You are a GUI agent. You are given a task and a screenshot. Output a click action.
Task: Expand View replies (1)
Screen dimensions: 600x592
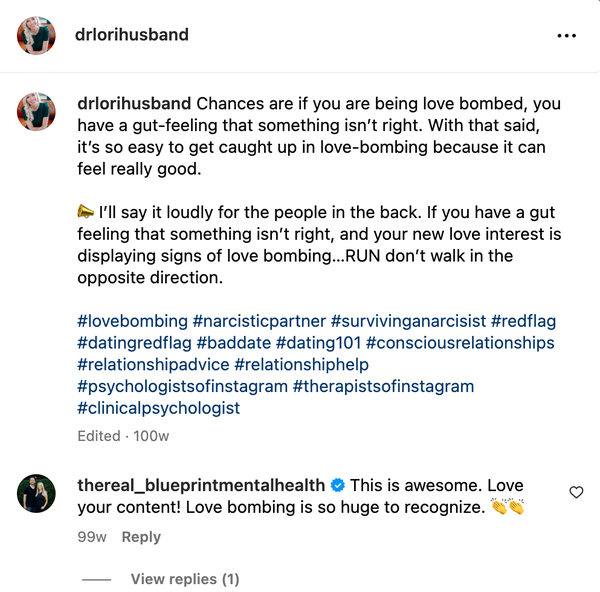coord(185,579)
